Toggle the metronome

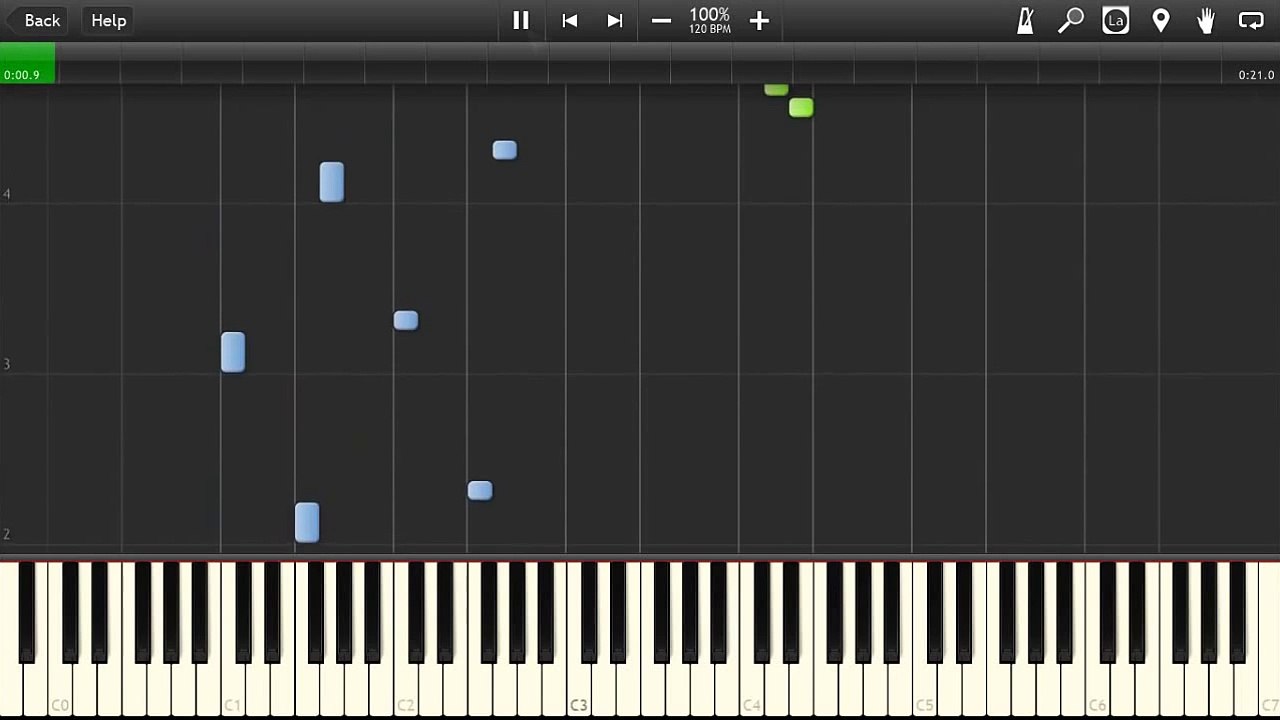[x=1025, y=20]
